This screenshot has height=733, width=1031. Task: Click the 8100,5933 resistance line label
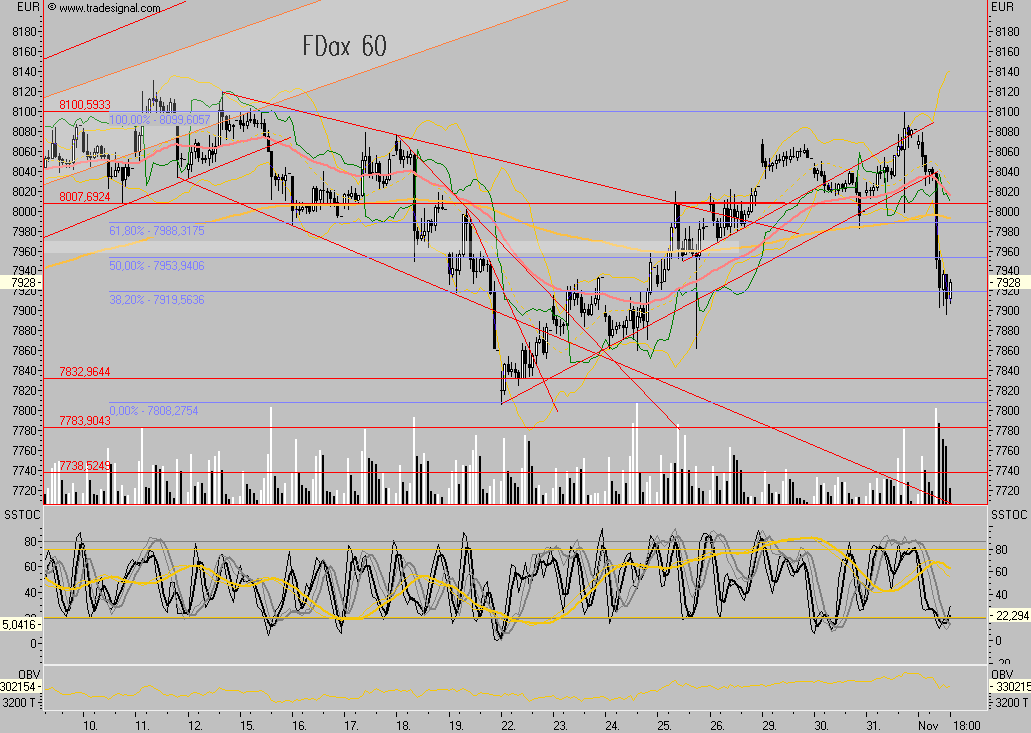pos(84,105)
